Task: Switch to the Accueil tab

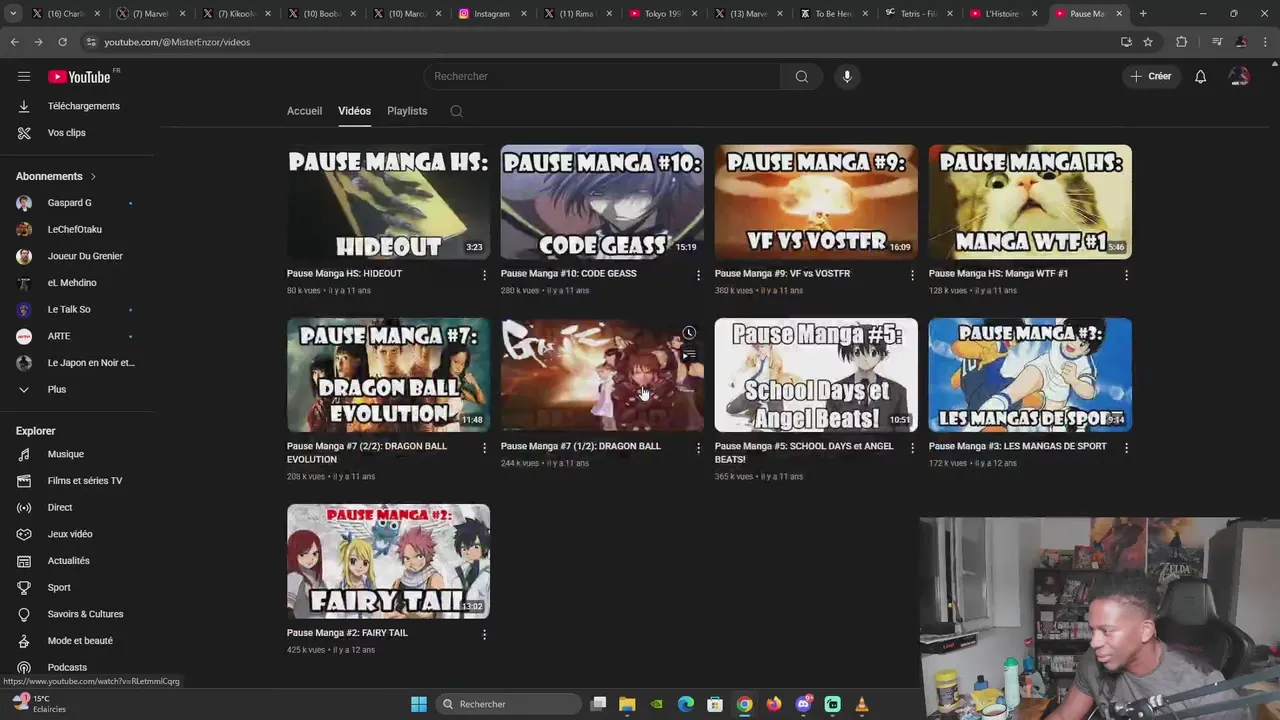Action: click(x=304, y=111)
